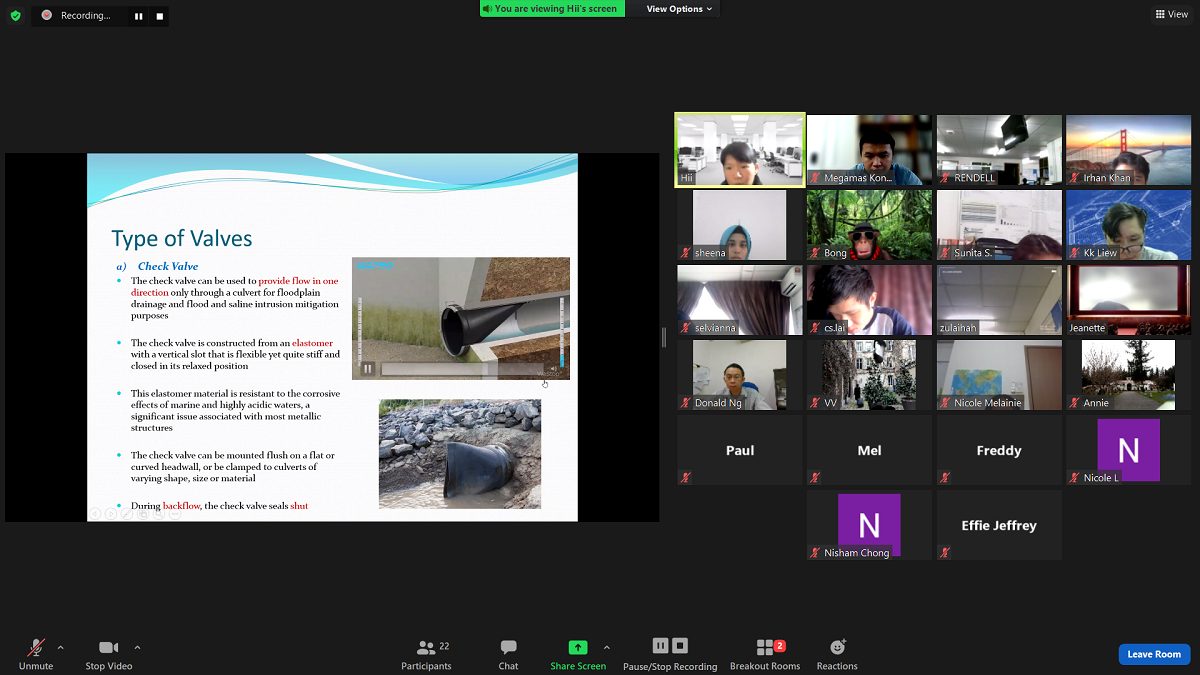1200x675 pixels.
Task: Select VV's video thumbnail
Action: [869, 375]
